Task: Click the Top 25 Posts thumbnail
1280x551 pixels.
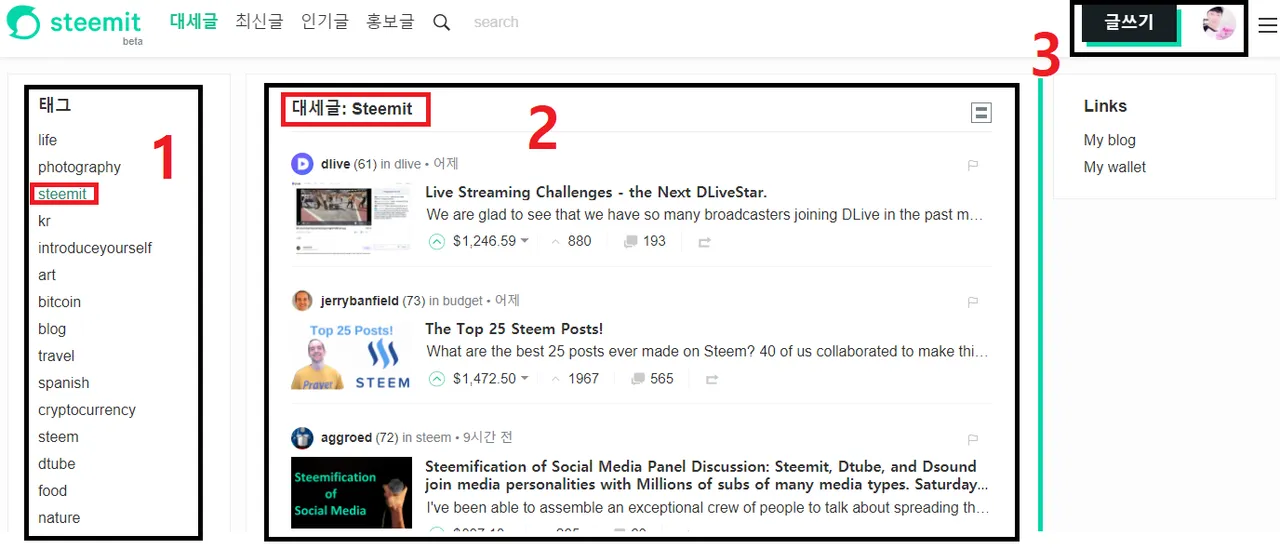Action: click(351, 355)
